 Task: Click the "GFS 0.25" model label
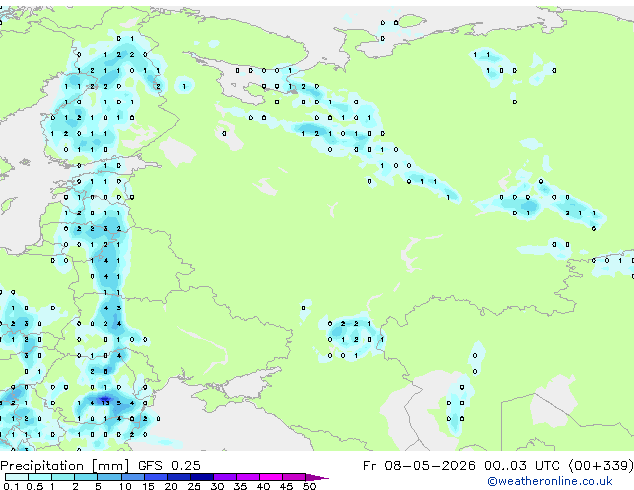coord(169,466)
